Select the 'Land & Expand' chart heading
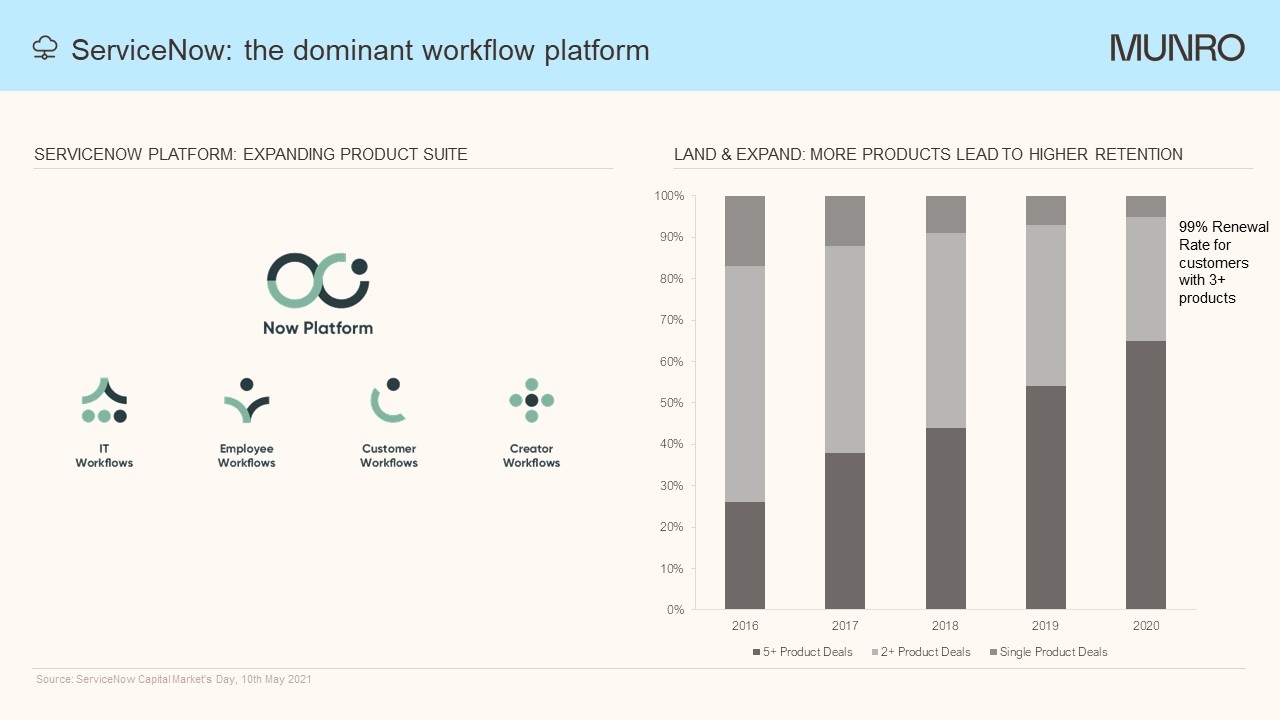 click(x=928, y=154)
